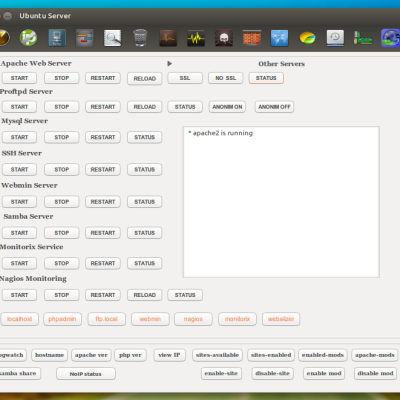The image size is (400, 400).
Task: Click the enable-site button
Action: pos(221,373)
